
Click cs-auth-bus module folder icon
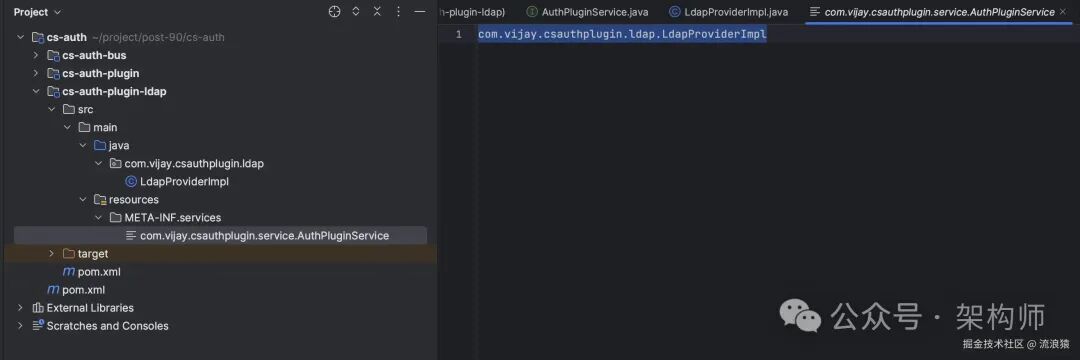coord(53,55)
